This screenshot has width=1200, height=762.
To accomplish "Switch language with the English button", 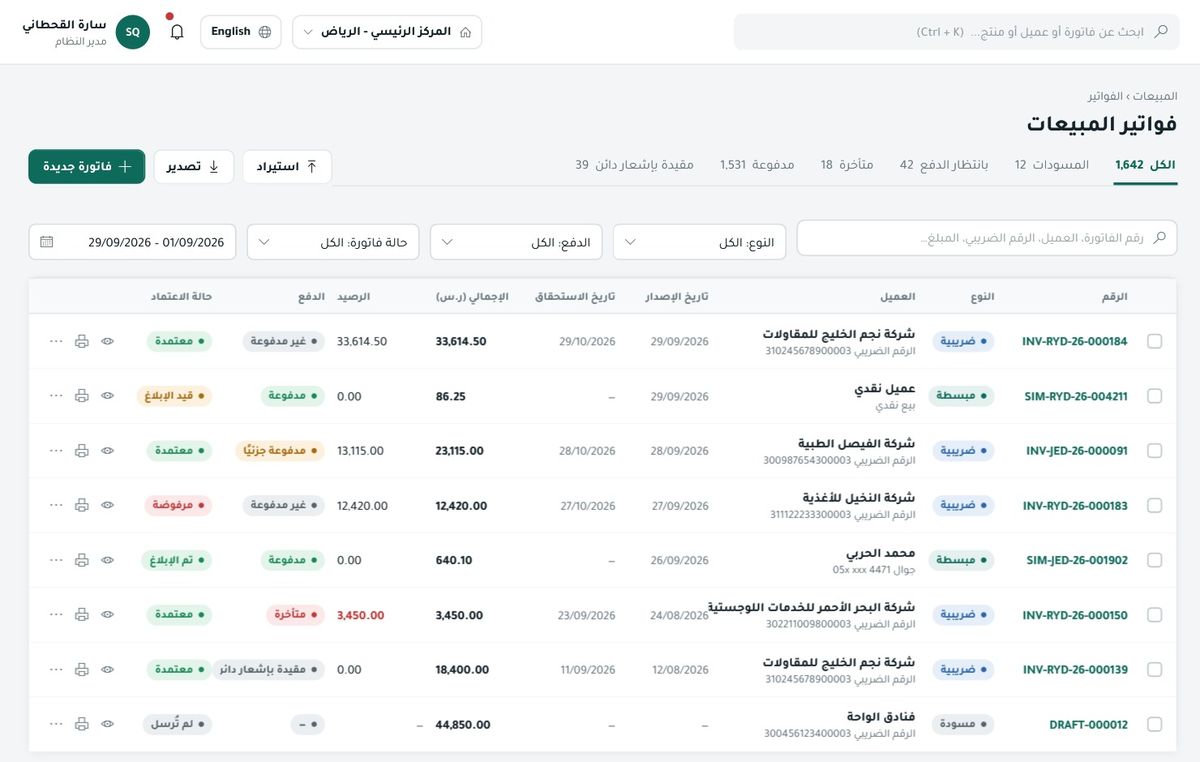I will [241, 32].
